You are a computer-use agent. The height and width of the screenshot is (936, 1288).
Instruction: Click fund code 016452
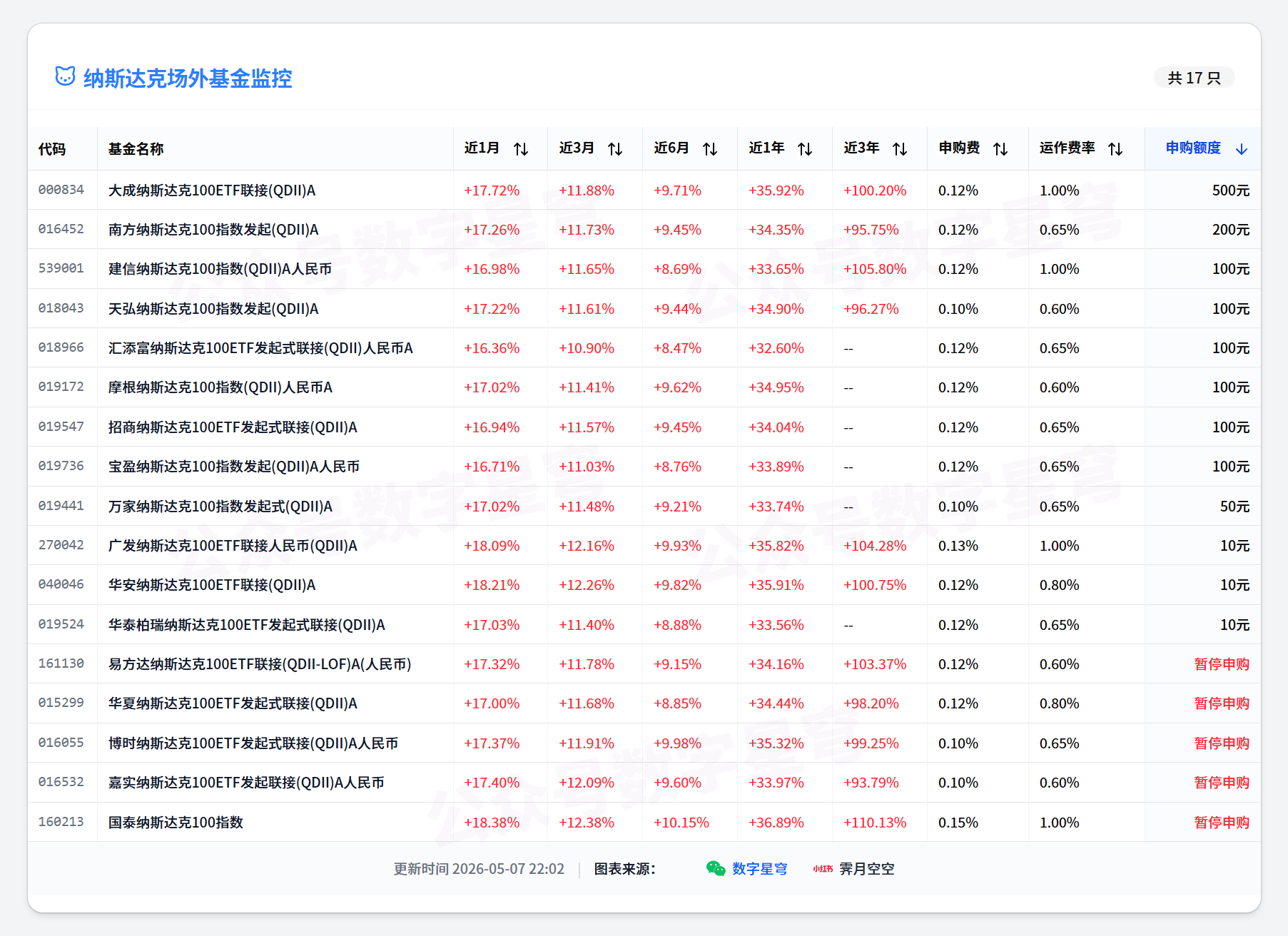coord(61,229)
